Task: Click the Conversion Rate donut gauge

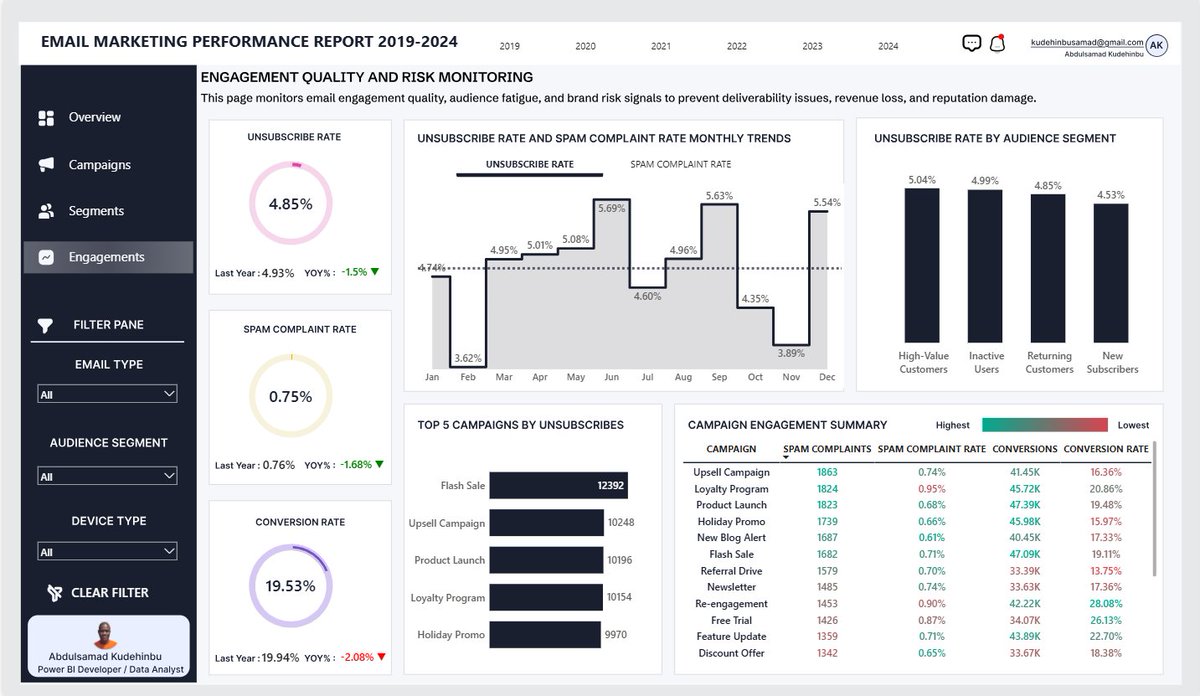Action: (290, 586)
